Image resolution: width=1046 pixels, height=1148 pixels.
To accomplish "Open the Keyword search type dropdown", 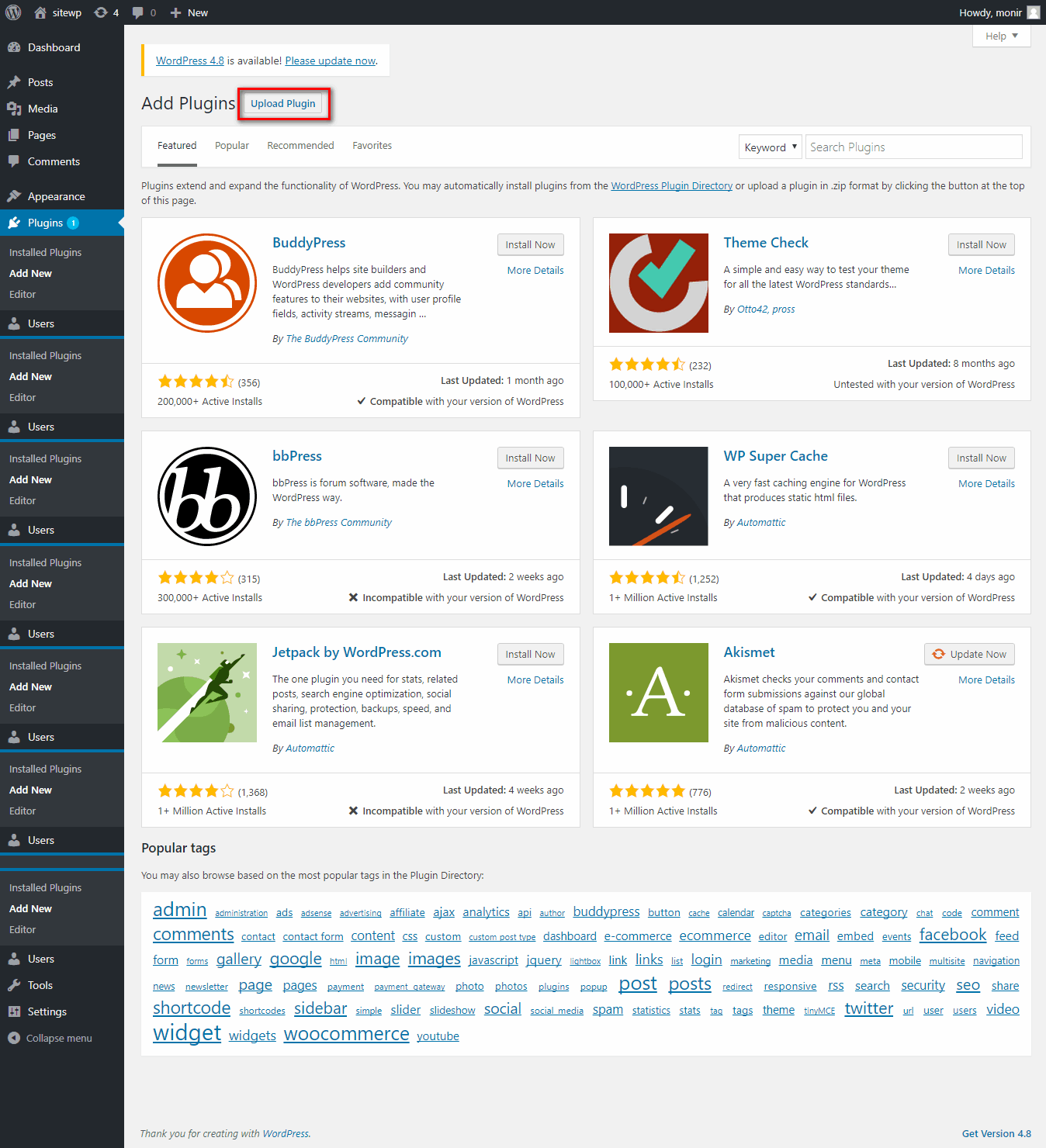I will click(x=771, y=147).
